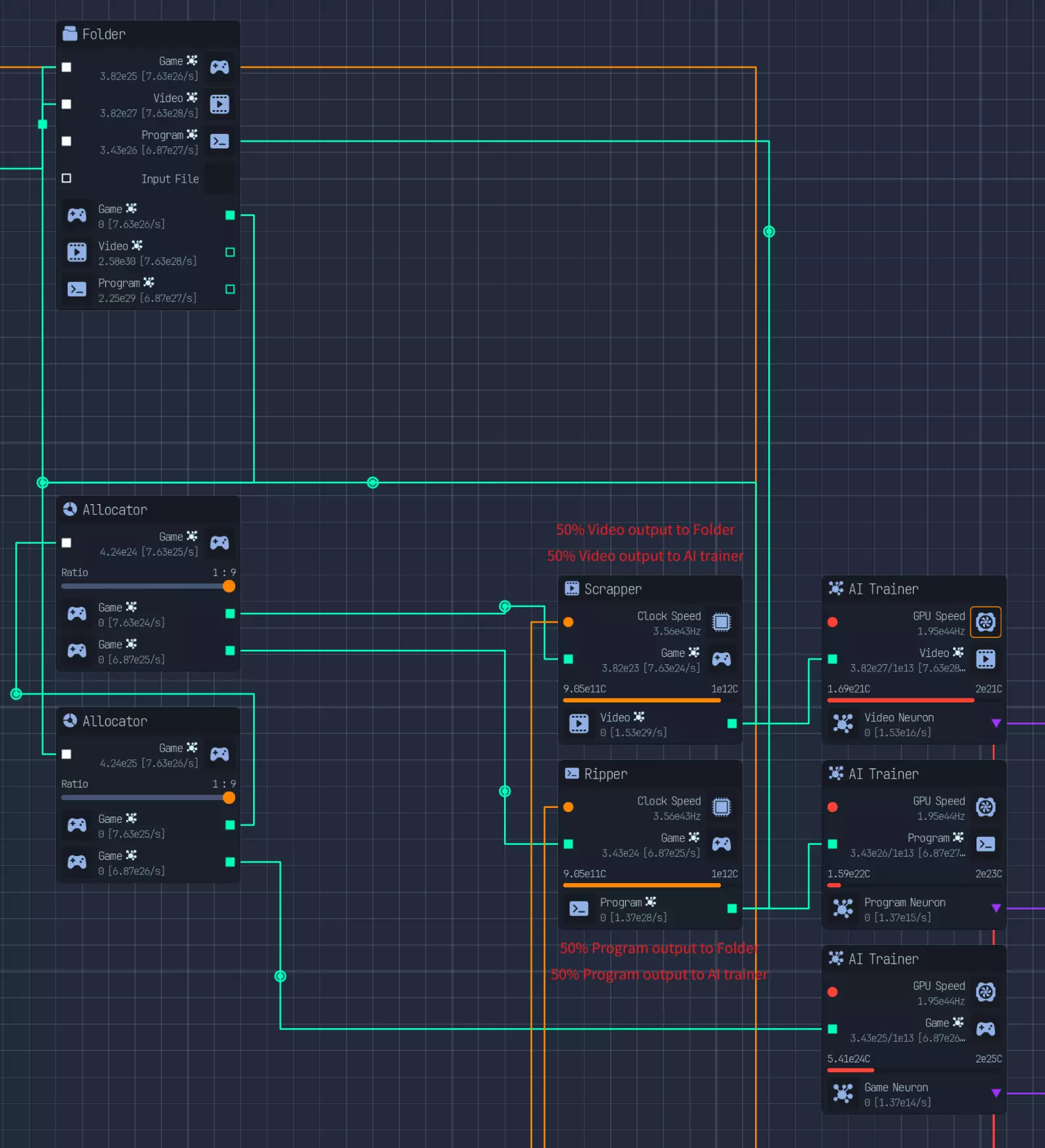Click the Ripper Clock Speed chip icon
This screenshot has height=1148, width=1045.
point(721,807)
